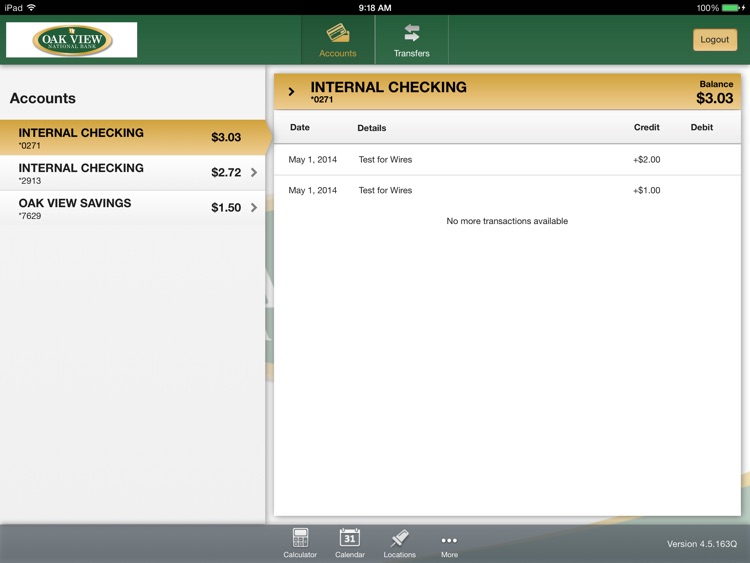Tap the 9:18 AM clock
Image resolution: width=750 pixels, height=563 pixels.
click(375, 8)
